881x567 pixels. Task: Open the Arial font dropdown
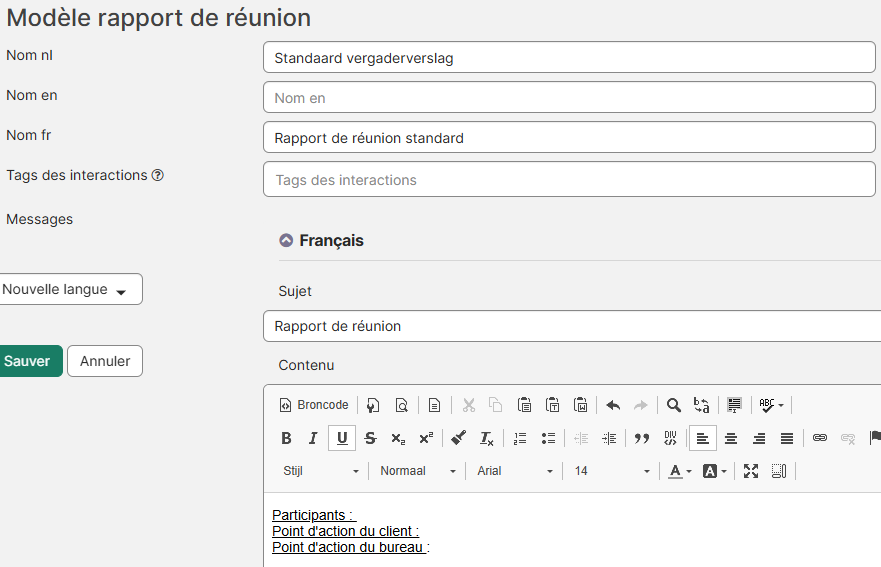pos(514,471)
